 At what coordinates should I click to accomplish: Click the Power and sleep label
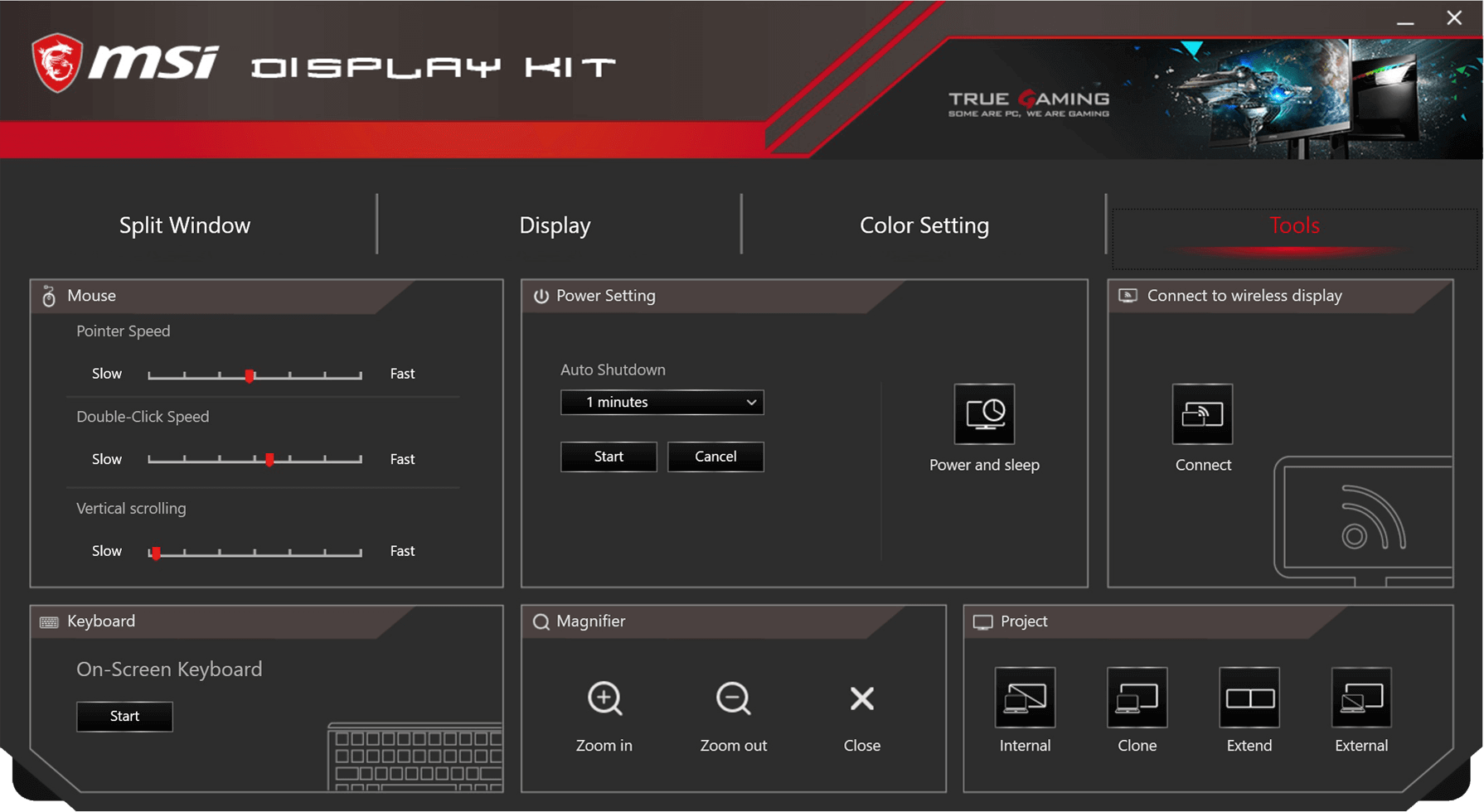[x=984, y=465]
